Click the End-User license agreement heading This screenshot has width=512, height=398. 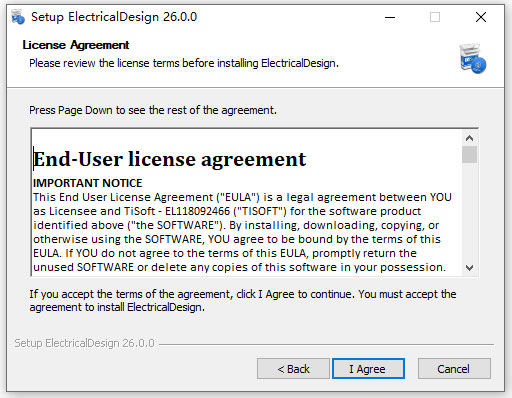[170, 159]
